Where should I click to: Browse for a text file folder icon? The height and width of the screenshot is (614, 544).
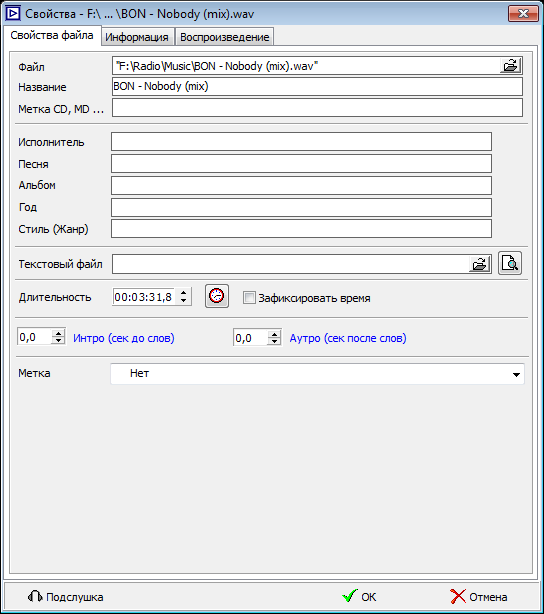pyautogui.click(x=480, y=264)
